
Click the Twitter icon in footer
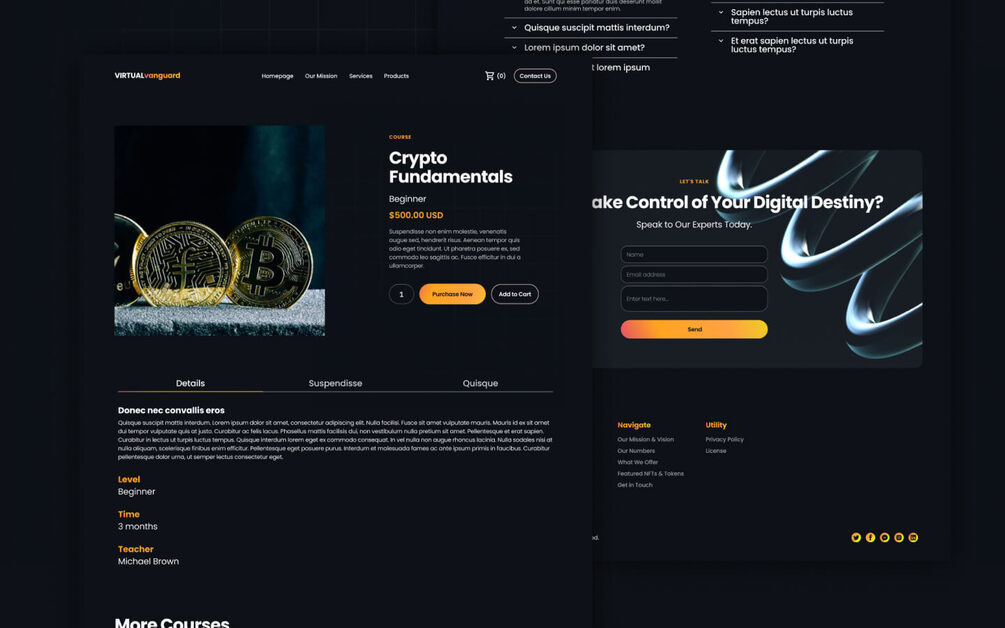[856, 538]
